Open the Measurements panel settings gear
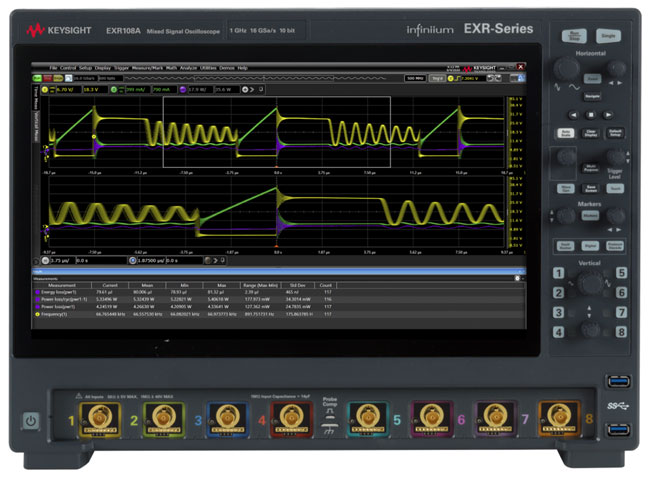 (x=517, y=278)
